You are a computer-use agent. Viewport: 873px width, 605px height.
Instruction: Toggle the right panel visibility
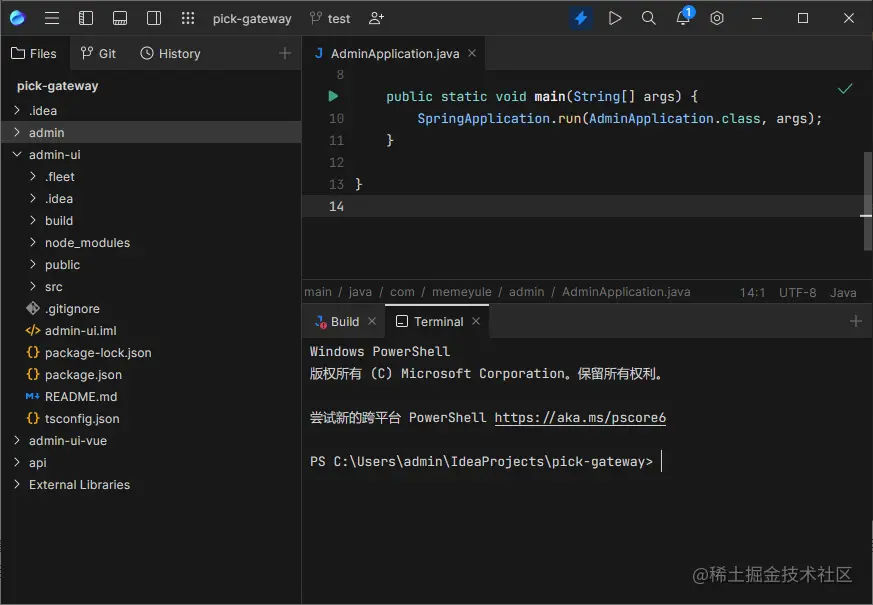click(154, 18)
